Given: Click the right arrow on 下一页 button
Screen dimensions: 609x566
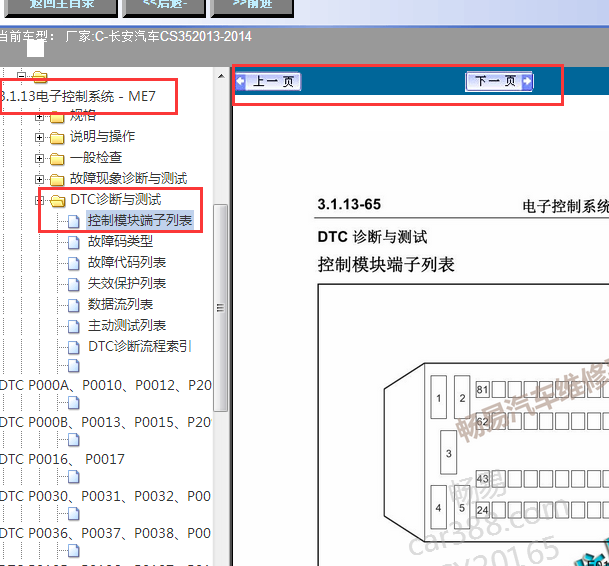Looking at the screenshot, I should point(527,81).
